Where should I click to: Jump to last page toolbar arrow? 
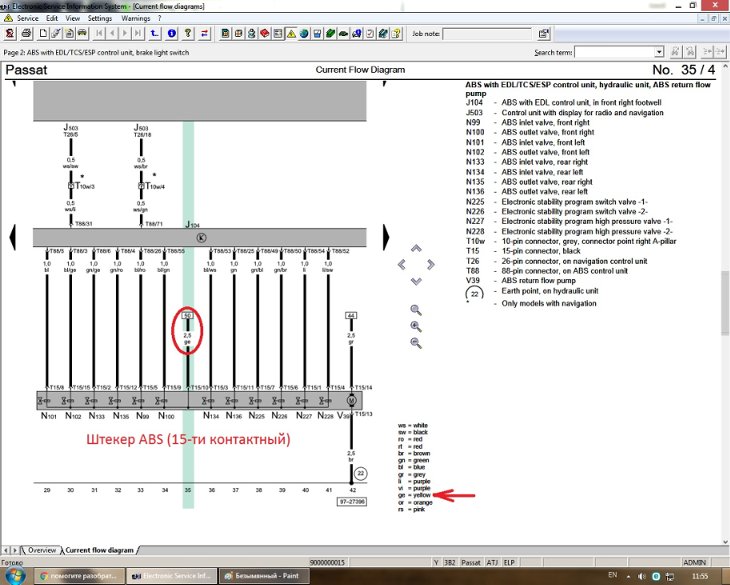(x=138, y=34)
